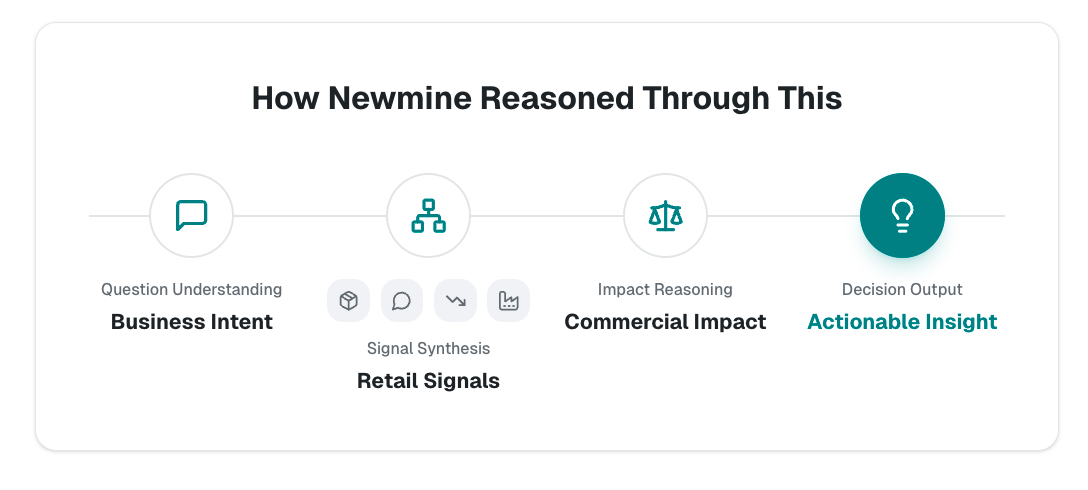Click the teal lightbulb Decision Output icon
1088x490 pixels.
902,215
